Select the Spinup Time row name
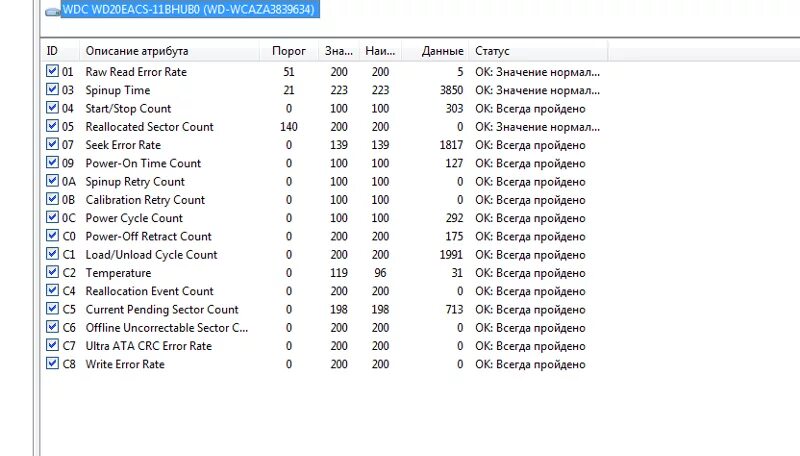The width and height of the screenshot is (800, 456). tap(118, 90)
